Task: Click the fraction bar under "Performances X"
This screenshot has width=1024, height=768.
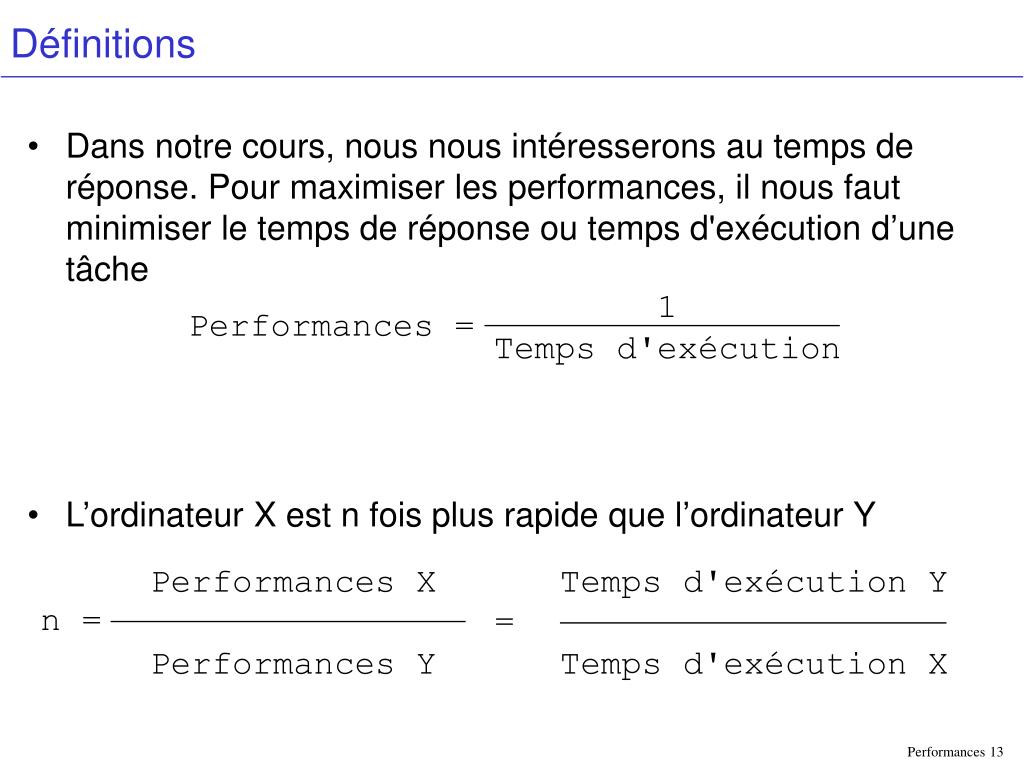Action: click(x=289, y=622)
